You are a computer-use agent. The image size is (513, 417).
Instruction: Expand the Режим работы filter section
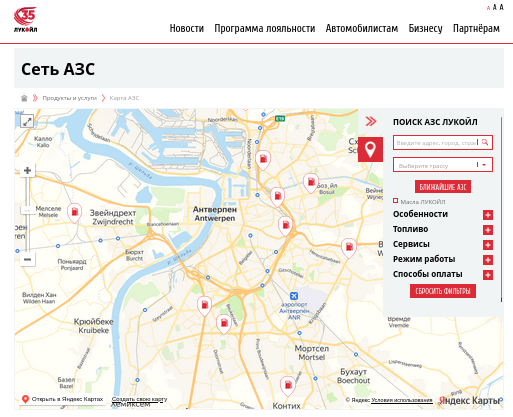pyautogui.click(x=488, y=260)
